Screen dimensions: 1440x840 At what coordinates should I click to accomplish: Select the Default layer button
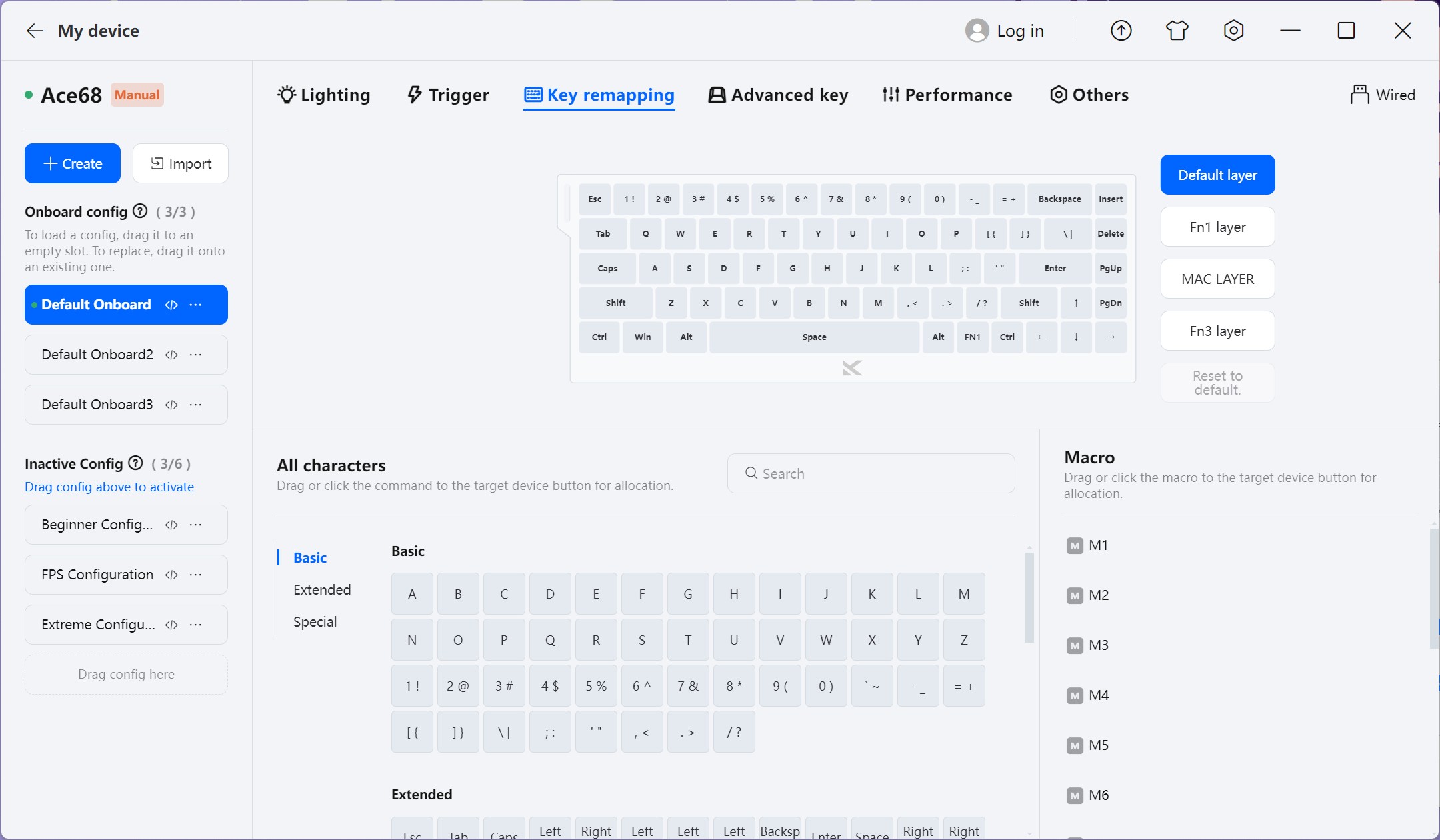pos(1217,175)
